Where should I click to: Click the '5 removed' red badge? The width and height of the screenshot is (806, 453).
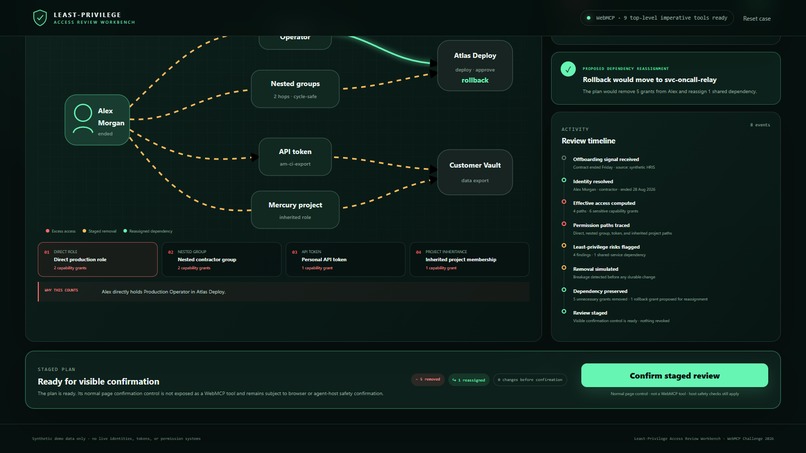click(x=428, y=379)
